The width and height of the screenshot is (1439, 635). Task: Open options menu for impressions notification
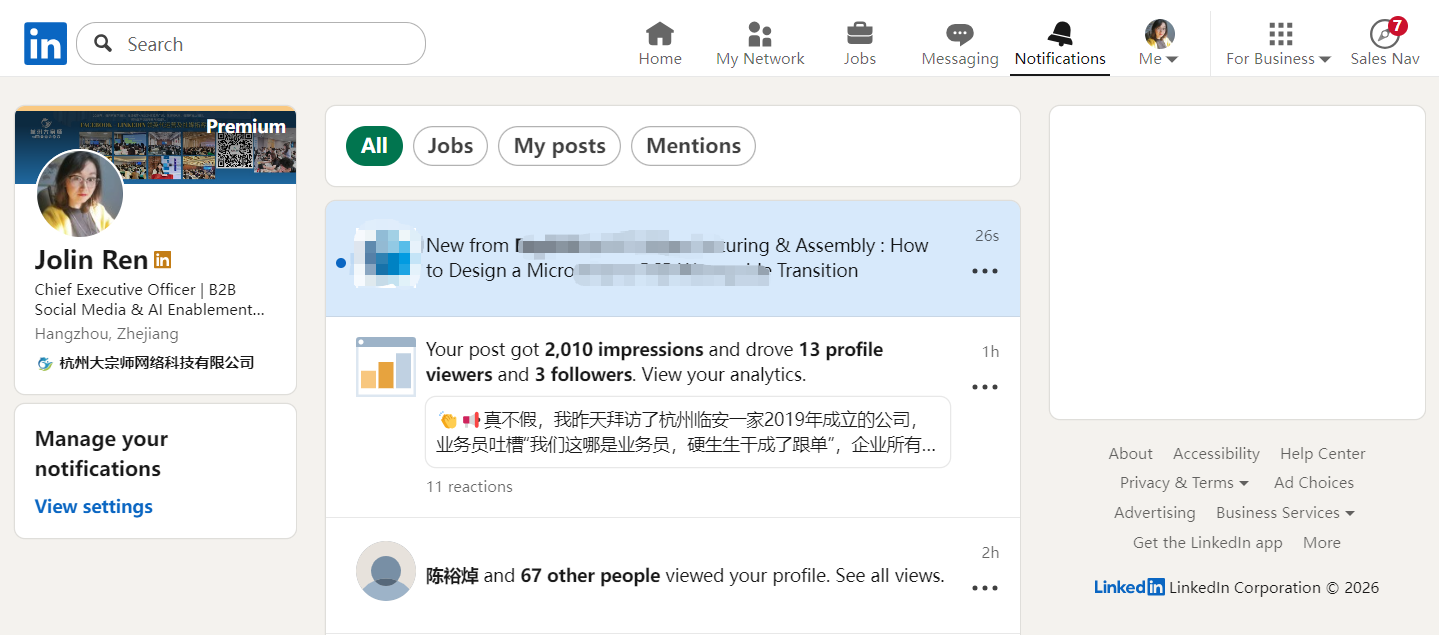pyautogui.click(x=985, y=387)
